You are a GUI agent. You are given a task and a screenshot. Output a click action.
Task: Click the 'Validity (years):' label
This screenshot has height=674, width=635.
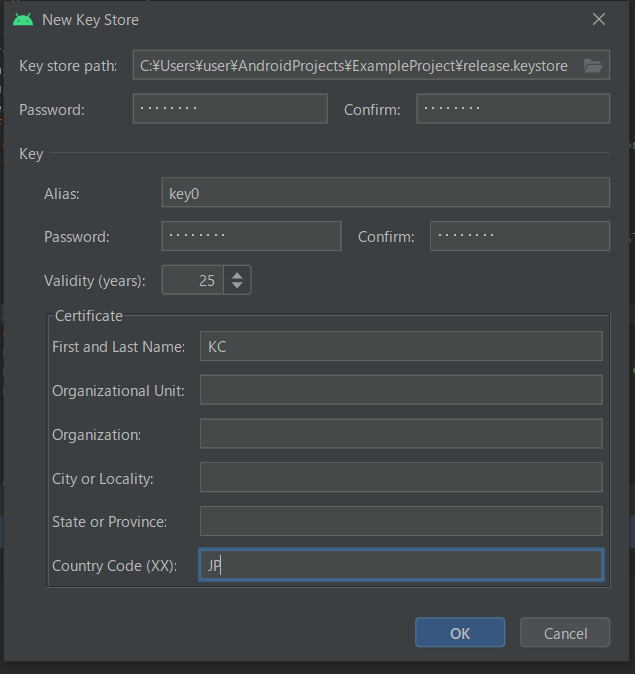coord(95,281)
